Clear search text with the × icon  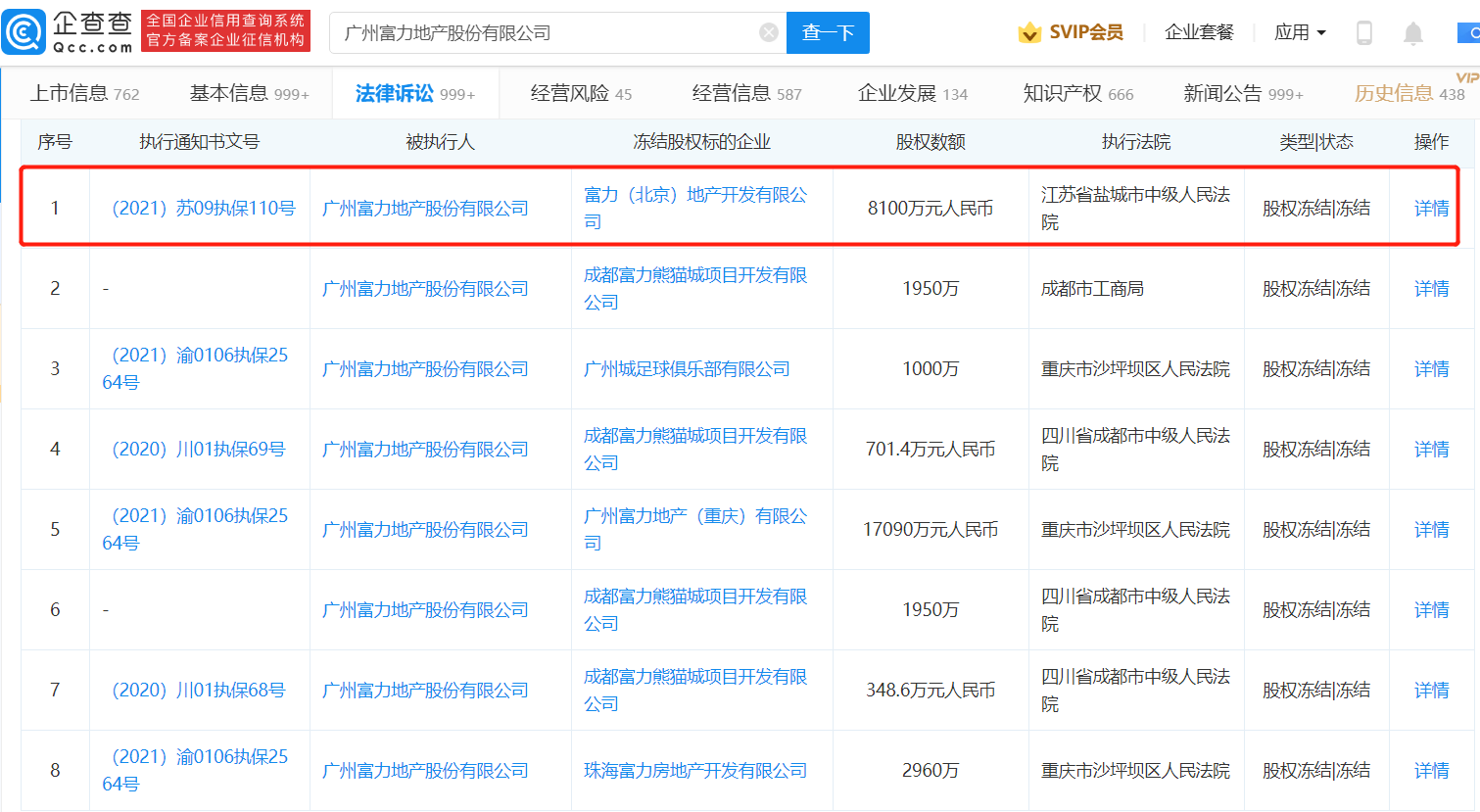pos(767,31)
